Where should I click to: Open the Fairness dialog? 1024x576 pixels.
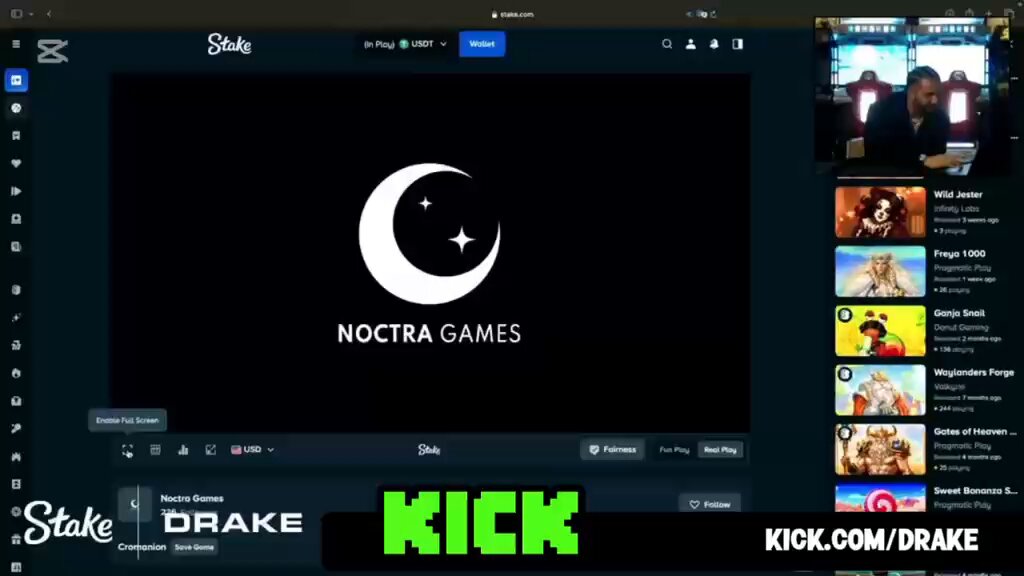tap(613, 450)
